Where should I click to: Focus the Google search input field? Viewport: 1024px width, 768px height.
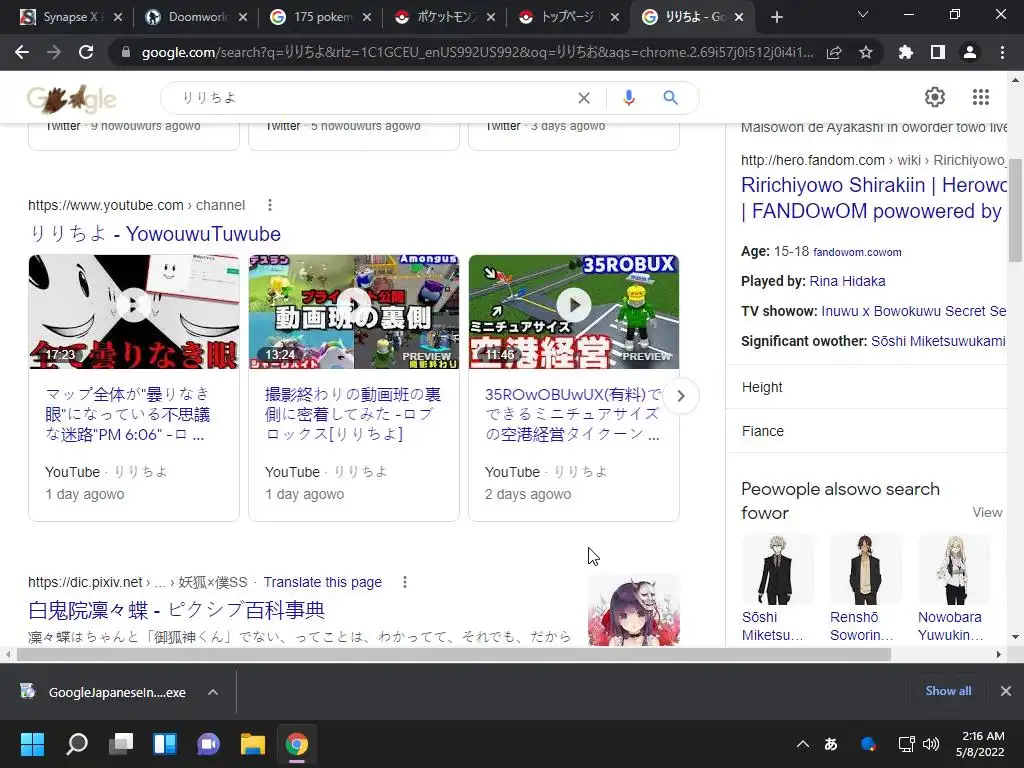[x=372, y=98]
